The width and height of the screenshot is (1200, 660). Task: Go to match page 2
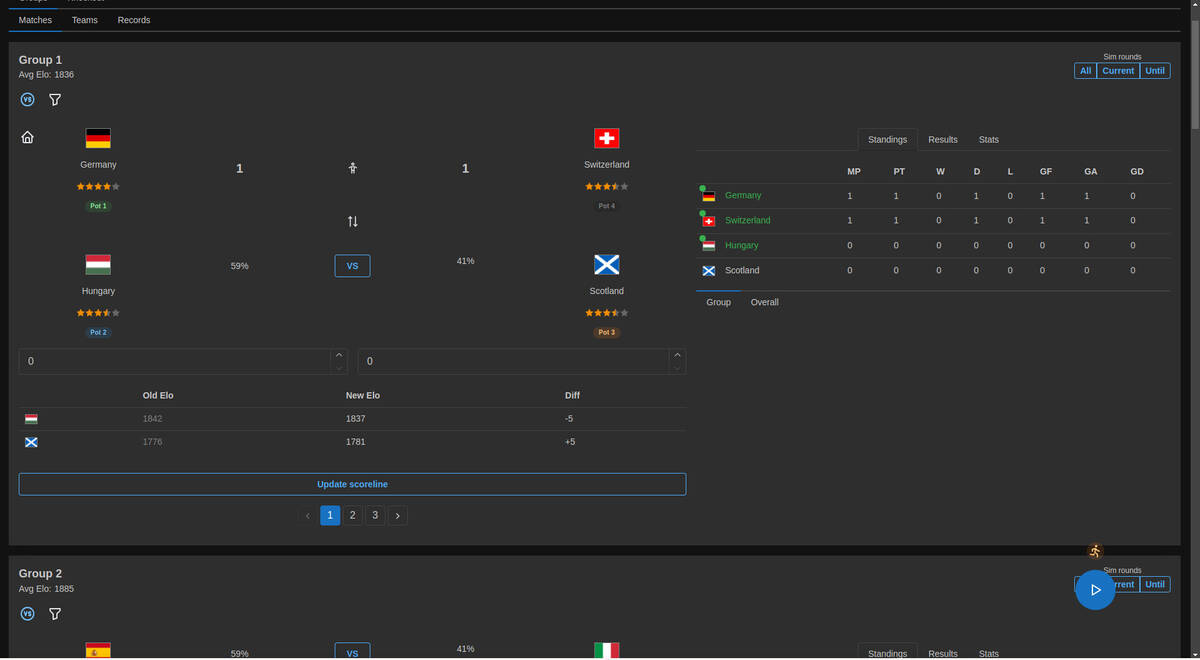[353, 516]
